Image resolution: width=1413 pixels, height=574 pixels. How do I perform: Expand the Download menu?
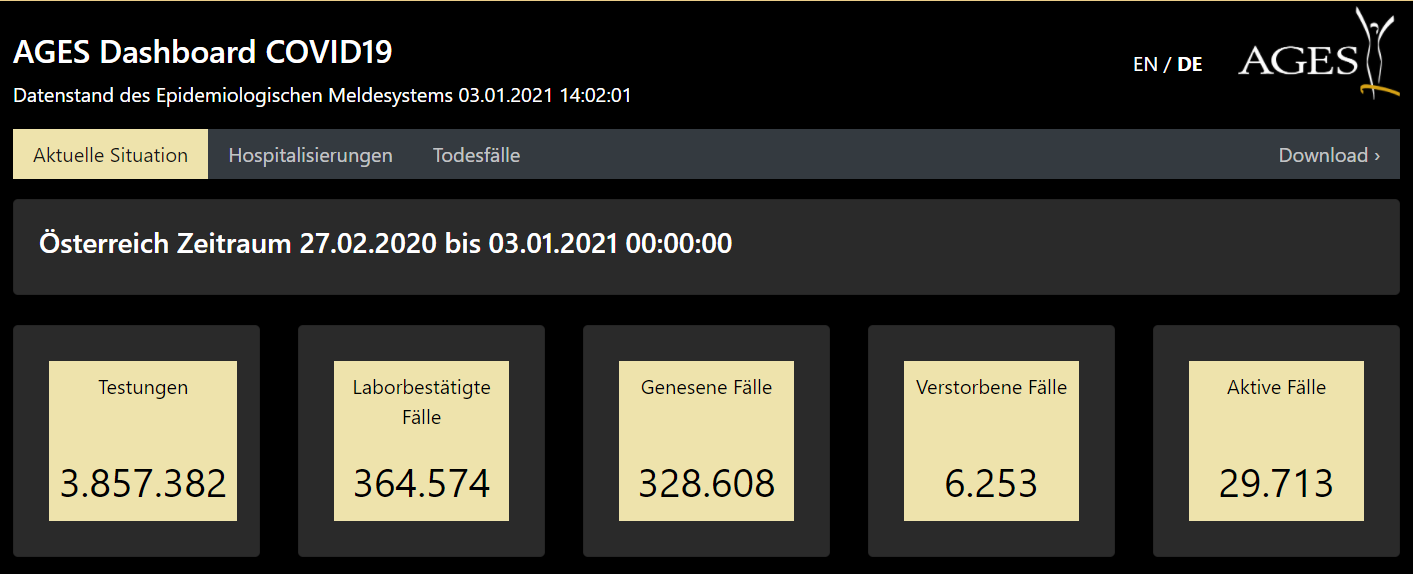click(x=1329, y=155)
